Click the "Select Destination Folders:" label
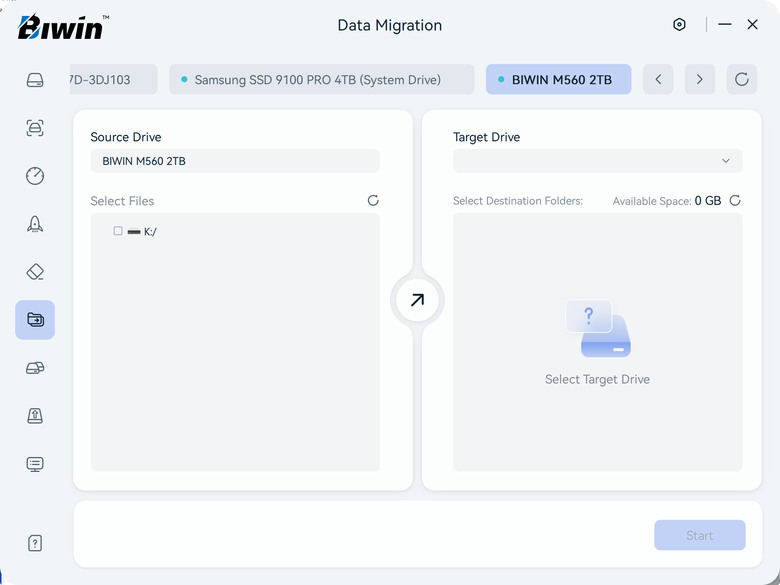This screenshot has height=585, width=780. [518, 201]
